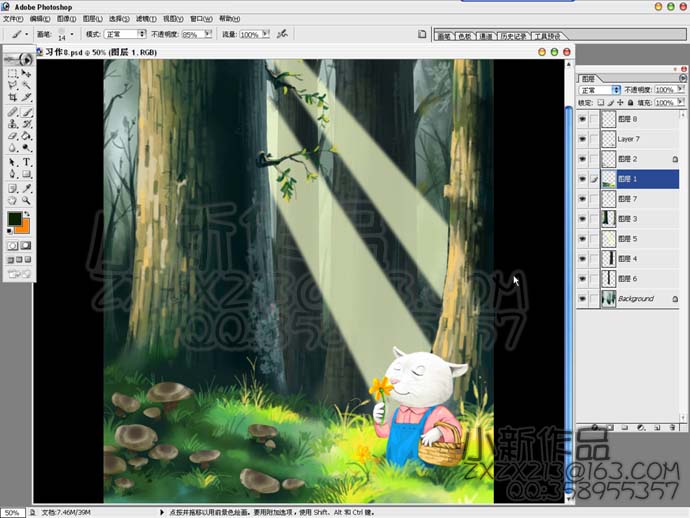Select the Rectangular Marquee tool

click(x=12, y=73)
